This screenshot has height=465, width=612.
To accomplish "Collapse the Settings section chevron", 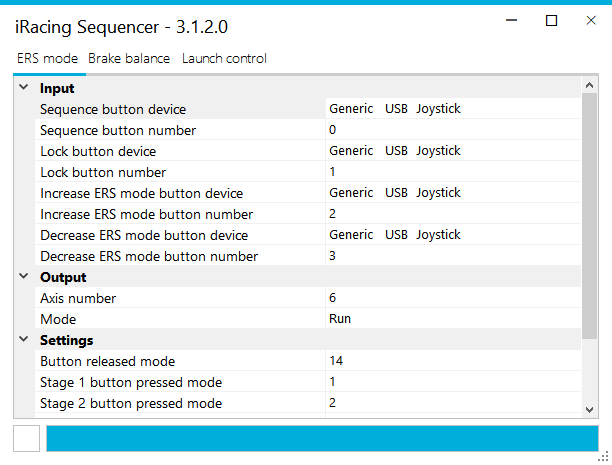I will (24, 339).
